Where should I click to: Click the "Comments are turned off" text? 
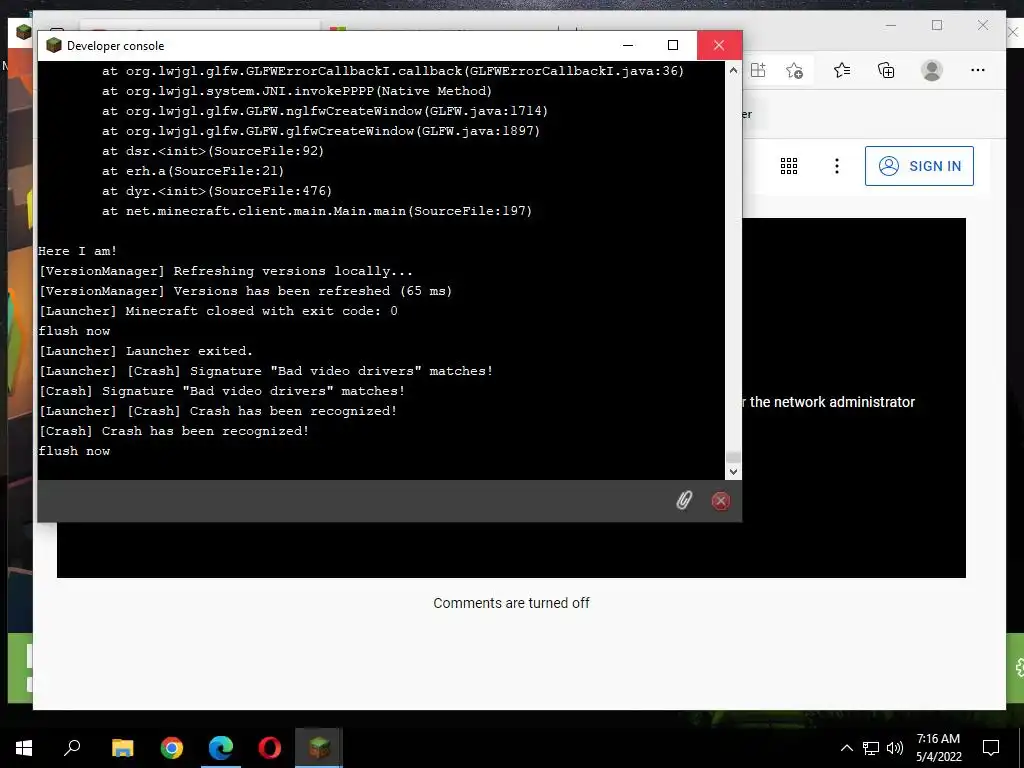511,603
